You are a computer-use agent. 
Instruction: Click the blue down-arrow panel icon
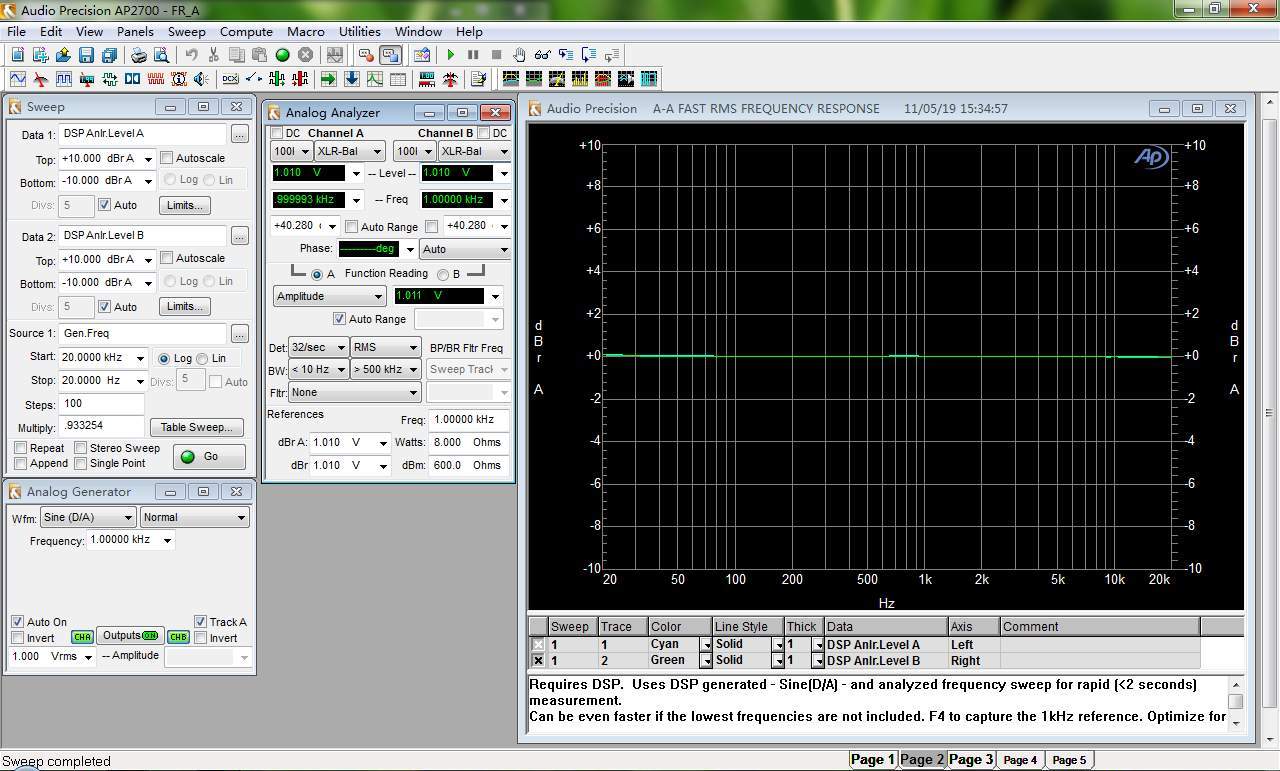[x=352, y=79]
